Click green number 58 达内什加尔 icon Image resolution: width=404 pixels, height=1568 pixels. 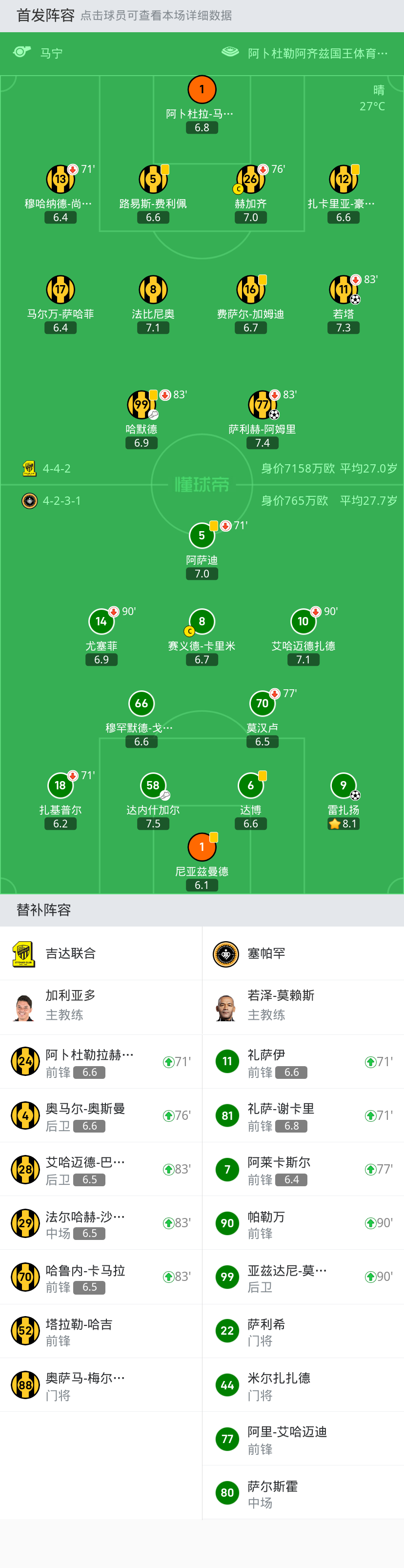(153, 786)
